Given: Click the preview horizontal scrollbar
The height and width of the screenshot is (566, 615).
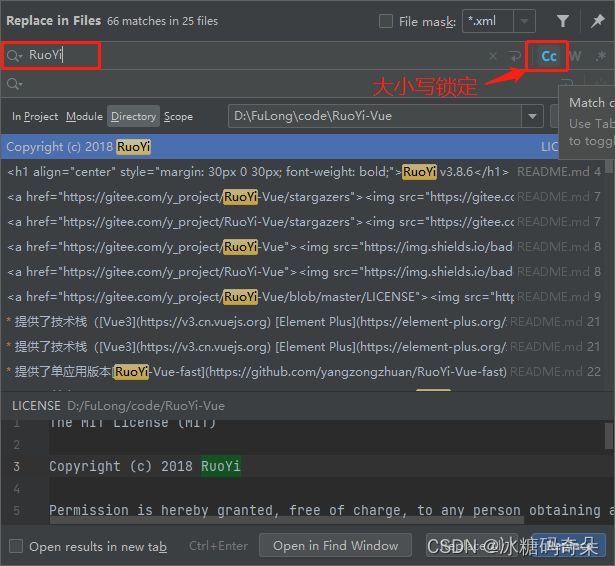Looking at the screenshot, I should click(286, 520).
